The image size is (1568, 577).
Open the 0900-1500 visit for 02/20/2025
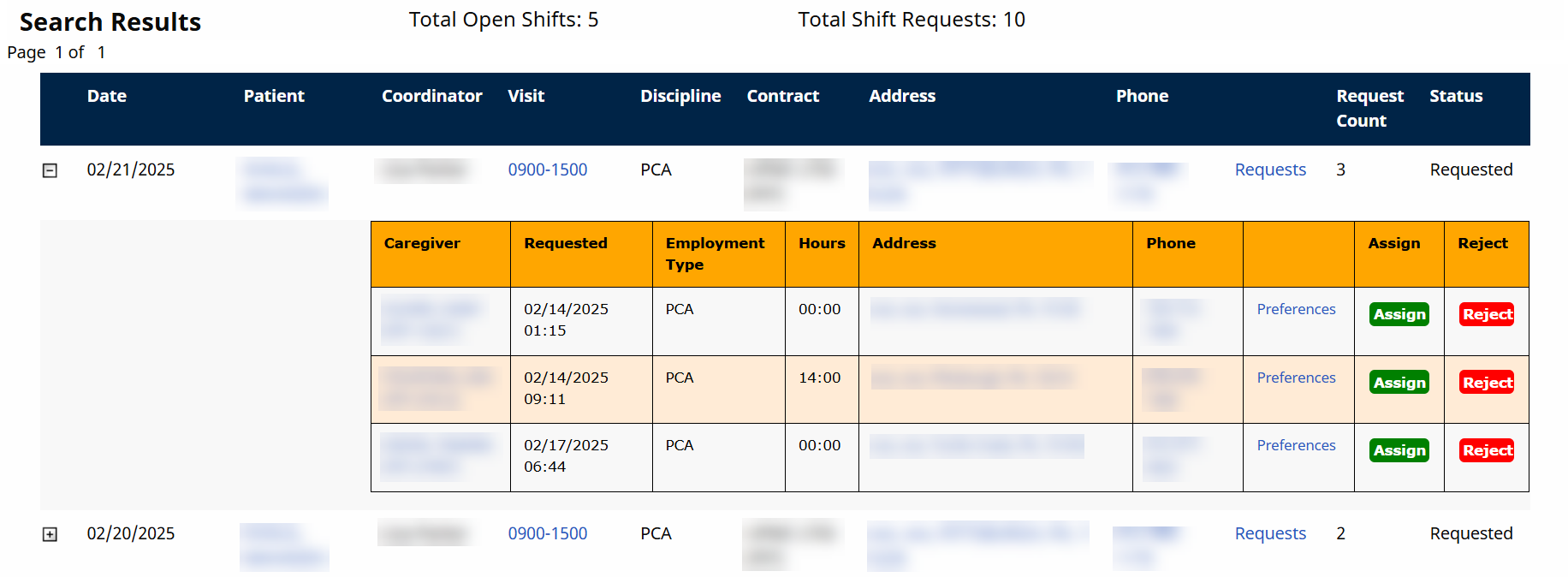(547, 533)
